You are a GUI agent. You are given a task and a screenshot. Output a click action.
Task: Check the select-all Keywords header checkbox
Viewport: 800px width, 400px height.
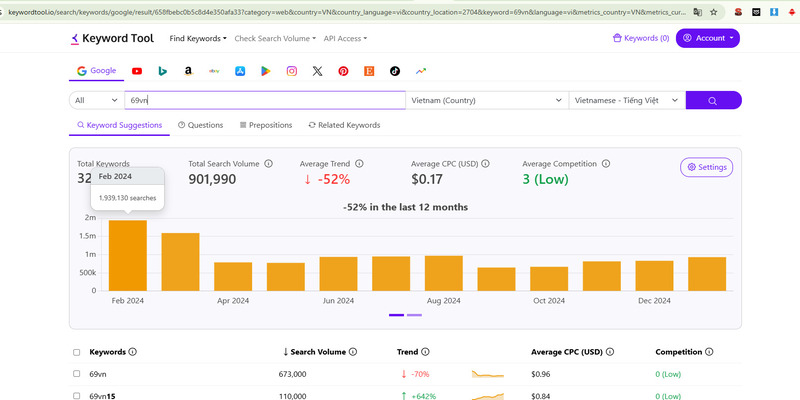click(77, 352)
